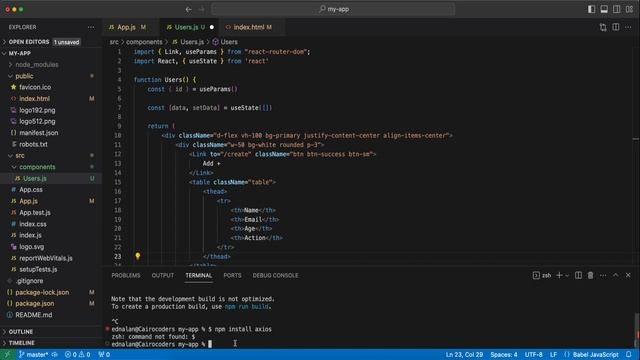Open new terminal launch profile dropdown

click(567, 276)
